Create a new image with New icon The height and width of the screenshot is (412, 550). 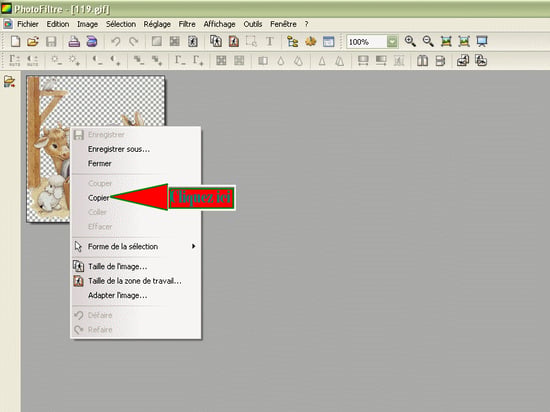(15, 41)
